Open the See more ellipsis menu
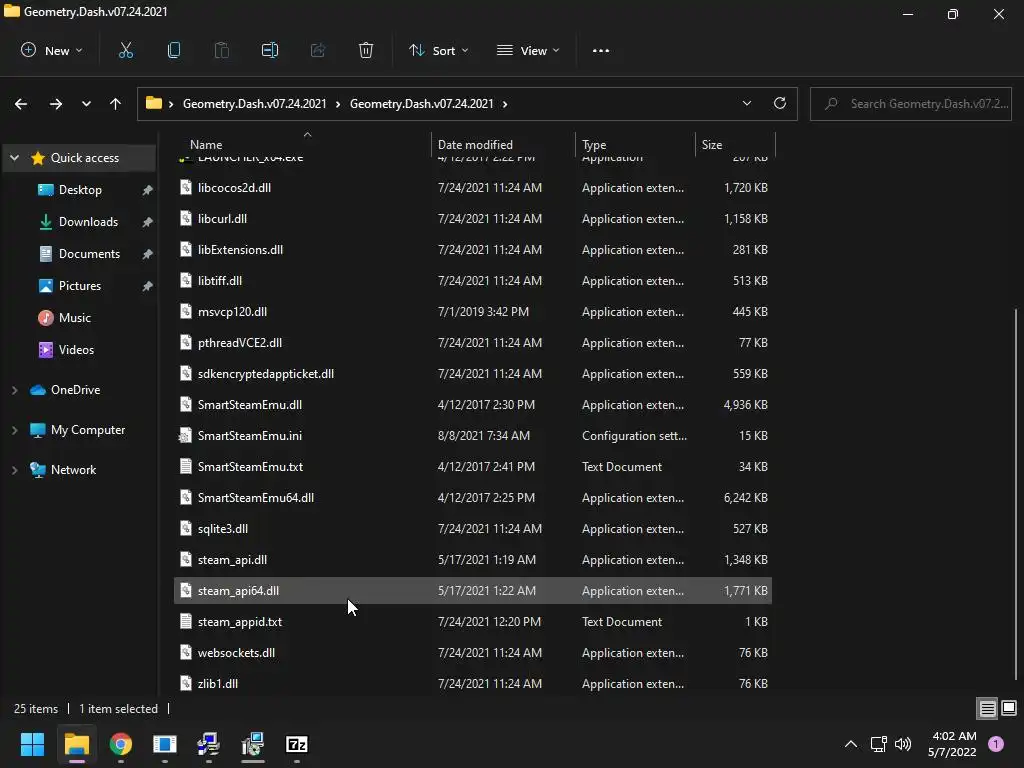Viewport: 1024px width, 768px height. 601,50
